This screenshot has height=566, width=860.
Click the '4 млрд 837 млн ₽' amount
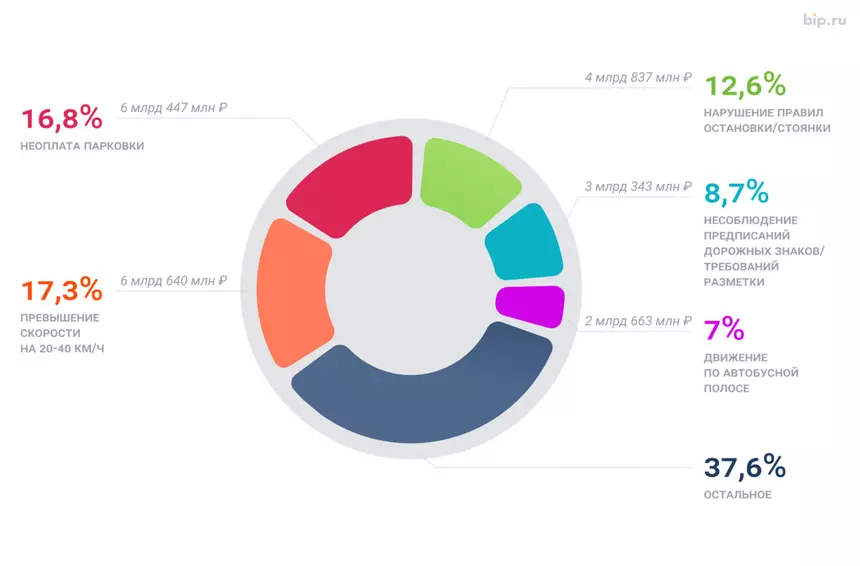638,77
